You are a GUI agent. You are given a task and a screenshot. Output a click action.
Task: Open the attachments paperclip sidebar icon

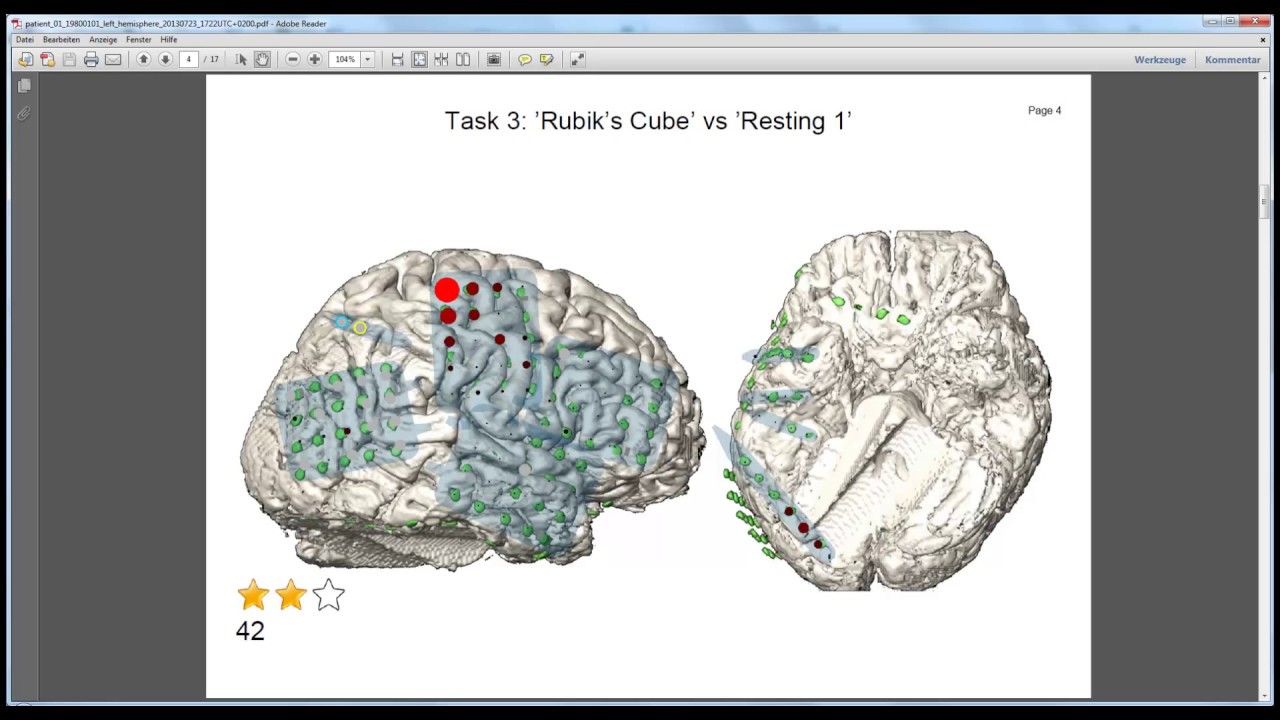24,113
